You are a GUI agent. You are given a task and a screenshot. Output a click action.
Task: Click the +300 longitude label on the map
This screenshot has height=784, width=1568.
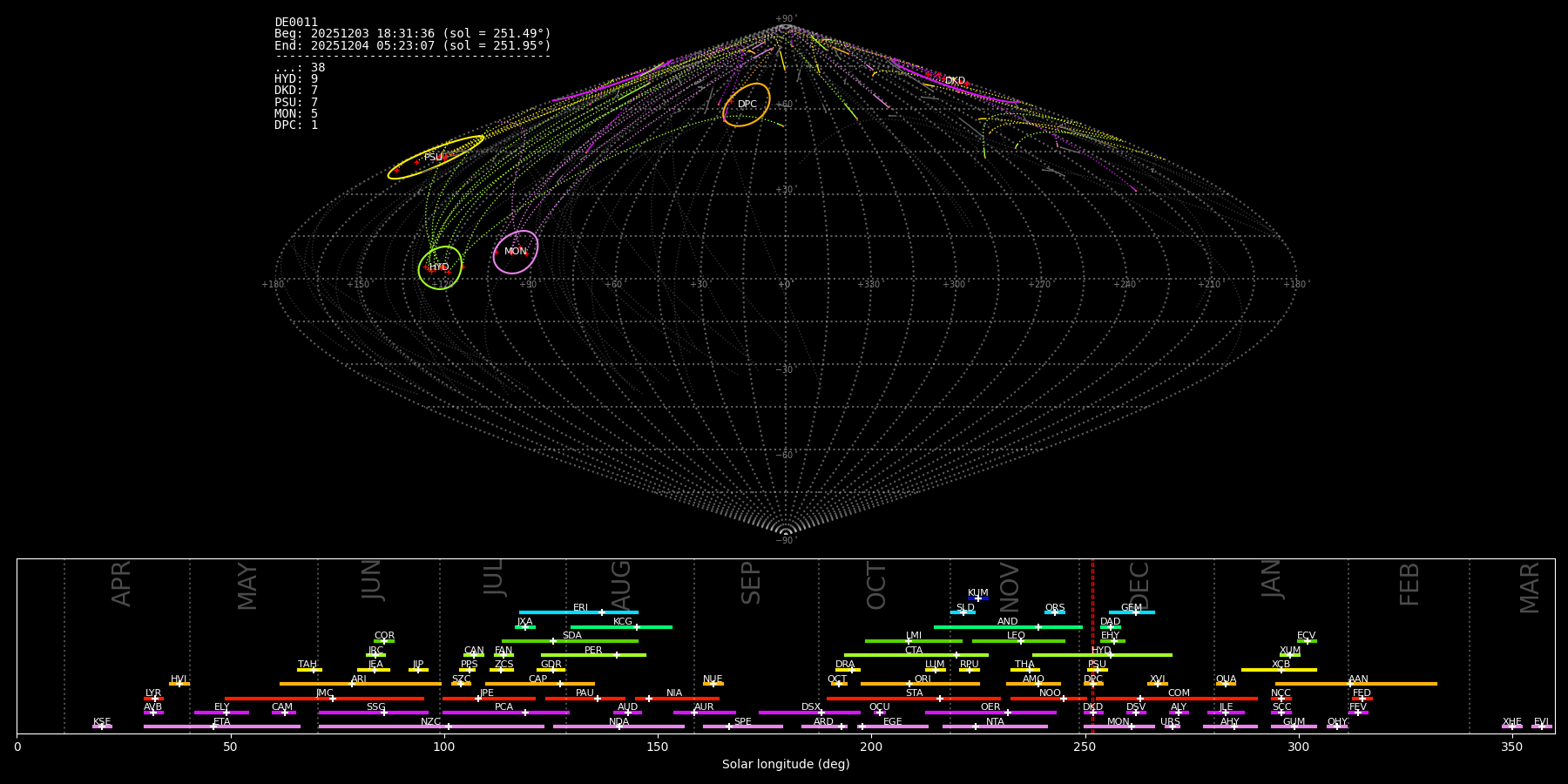pyautogui.click(x=954, y=285)
